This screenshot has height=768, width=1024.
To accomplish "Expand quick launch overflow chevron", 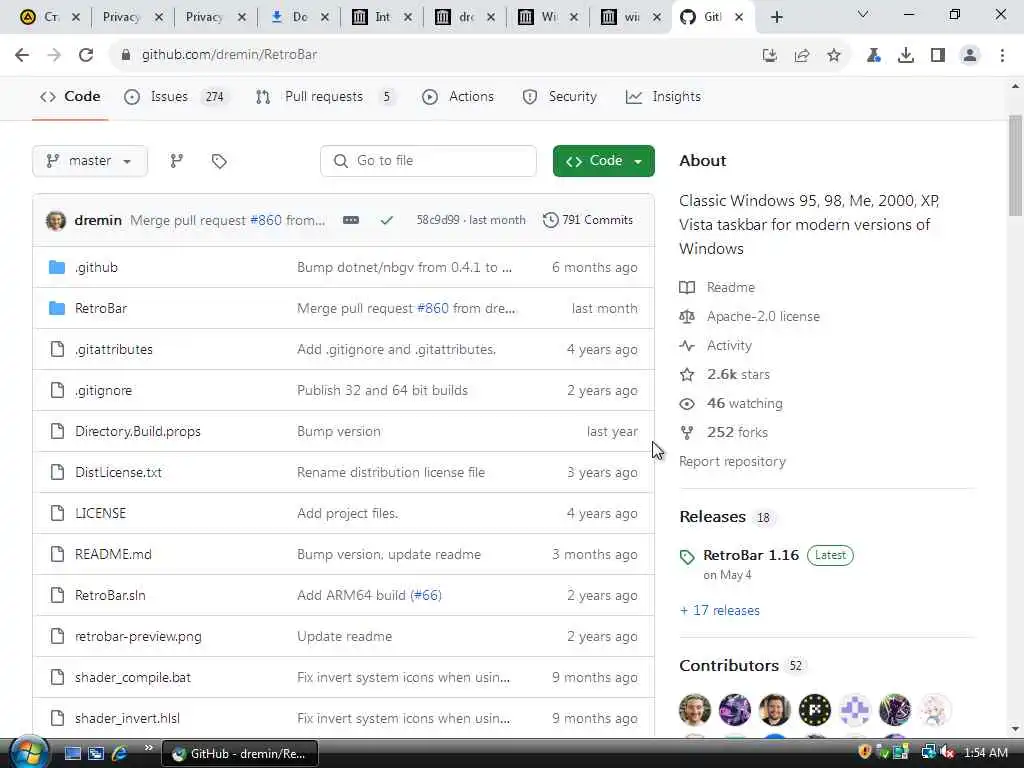I will coord(148,748).
